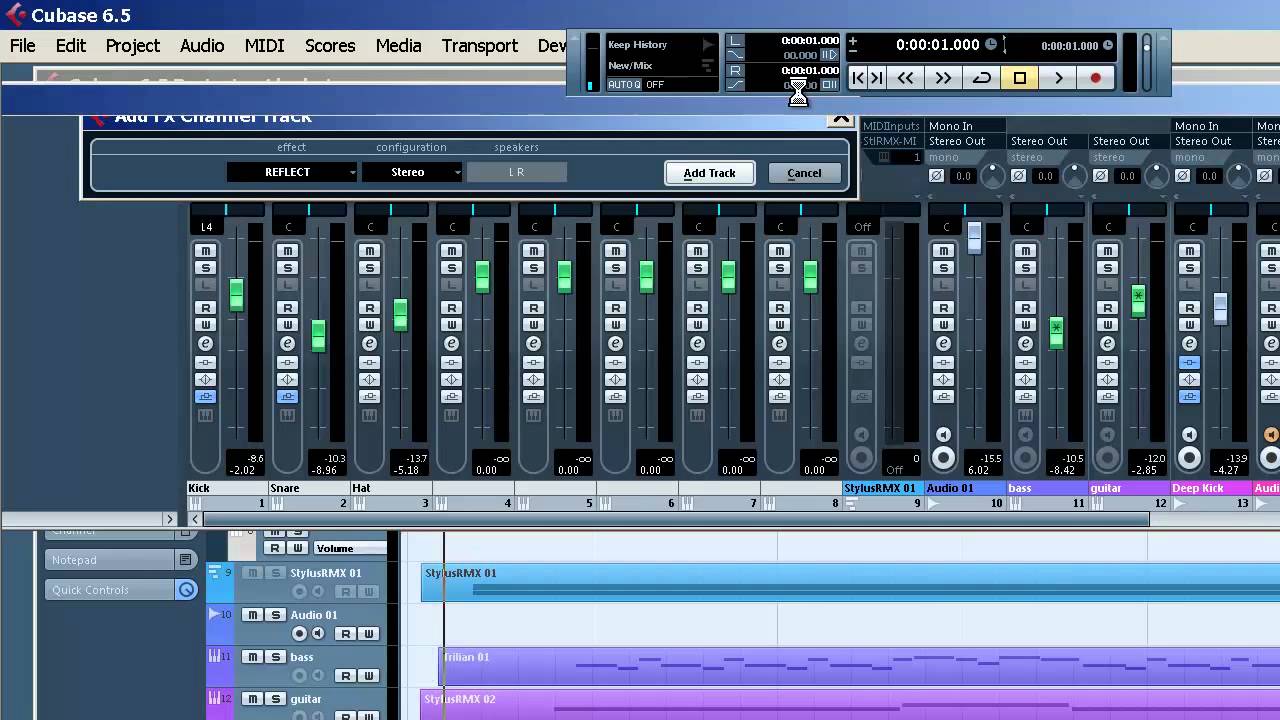
Task: Click the Add Track button
Action: (710, 173)
